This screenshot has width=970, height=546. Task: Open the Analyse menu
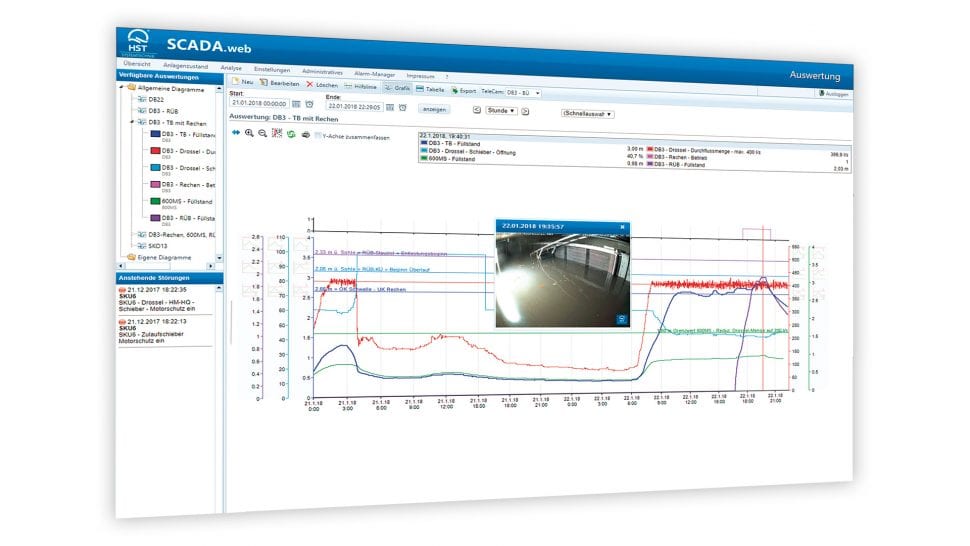[231, 67]
